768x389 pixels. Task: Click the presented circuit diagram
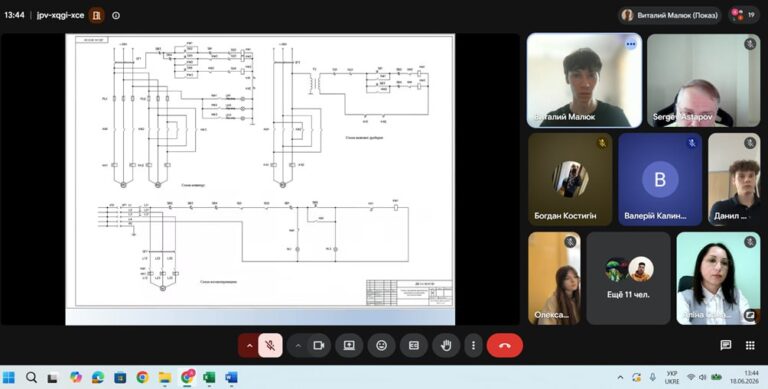click(x=260, y=179)
